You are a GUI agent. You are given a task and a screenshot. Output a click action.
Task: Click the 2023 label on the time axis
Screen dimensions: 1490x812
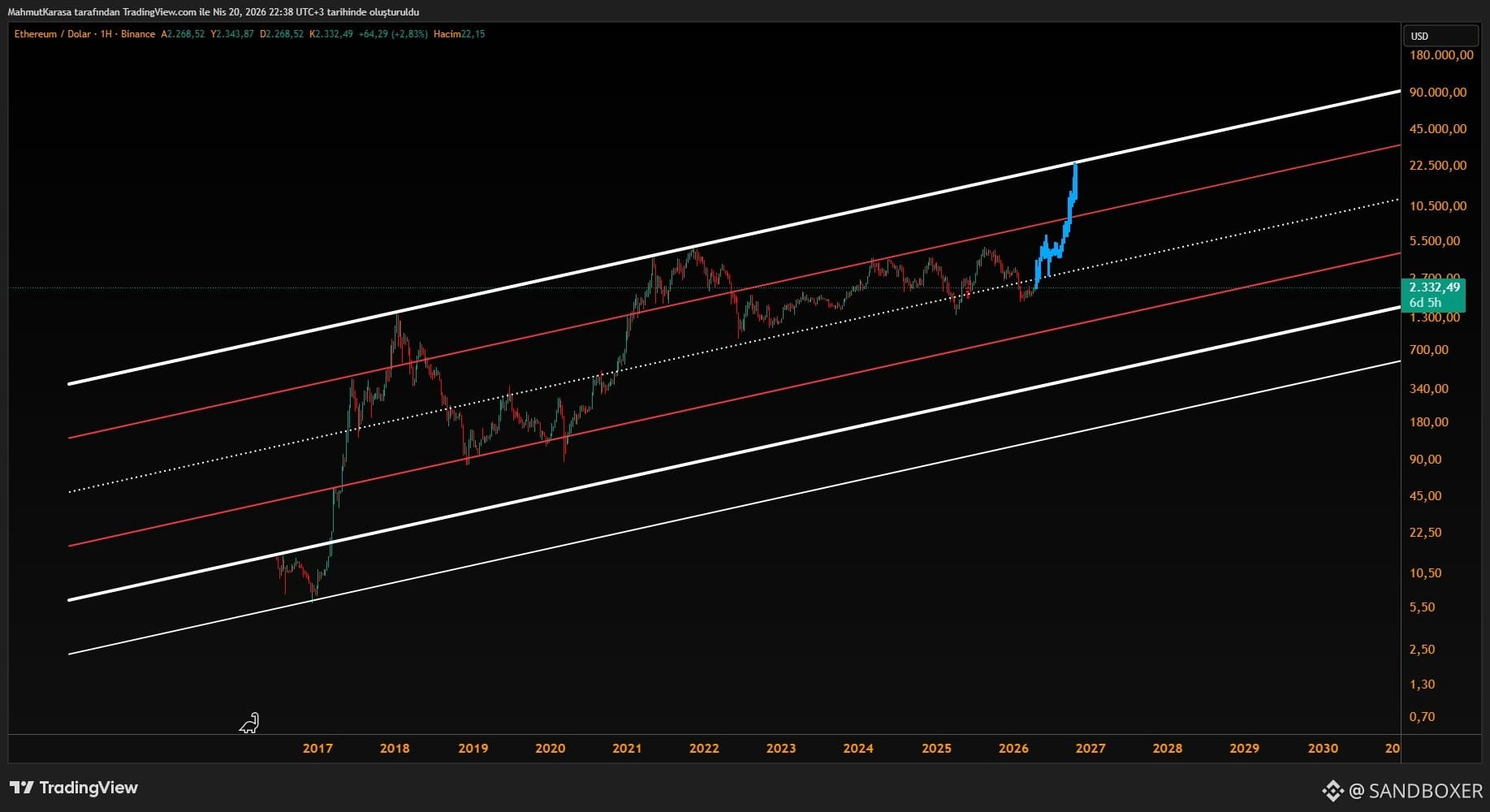781,748
